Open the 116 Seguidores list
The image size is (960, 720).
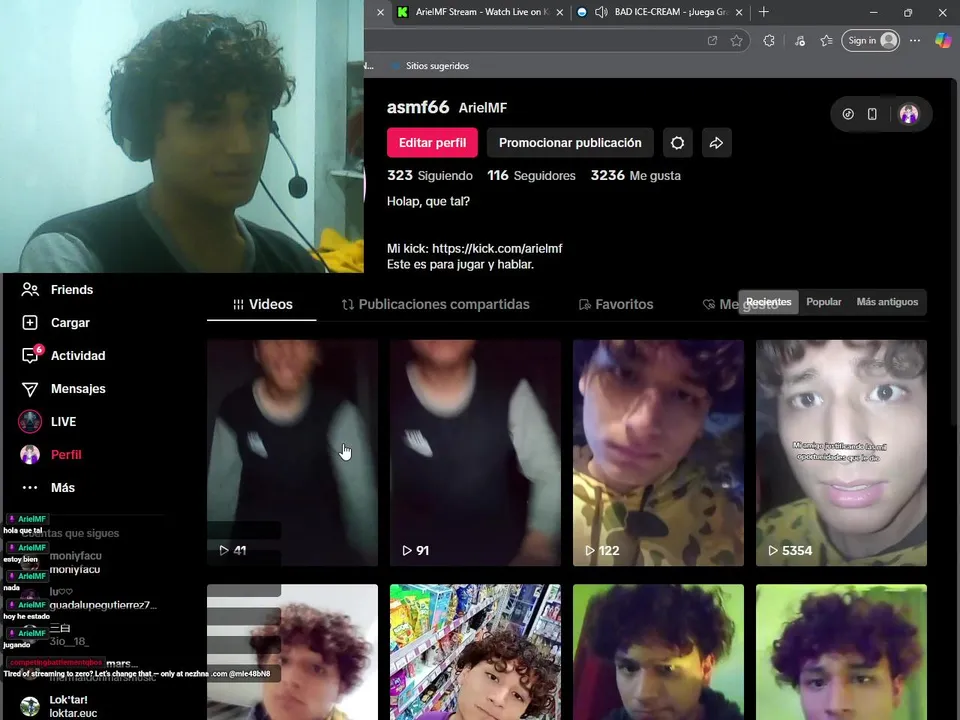(531, 176)
